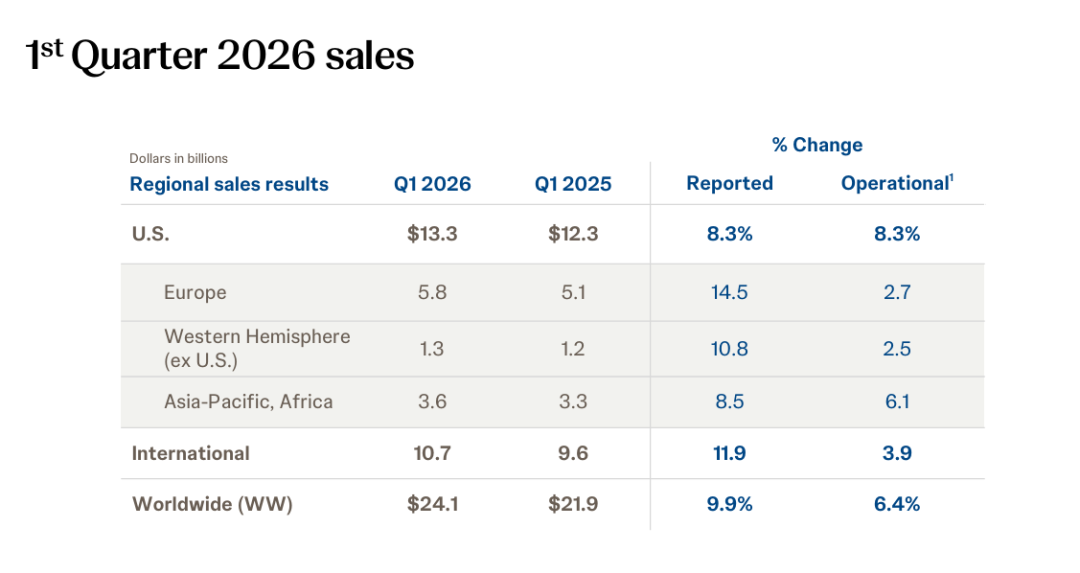The height and width of the screenshot is (573, 1080).
Task: Click the 'Asia-Pacific, Africa' row label
Action: [x=248, y=402]
